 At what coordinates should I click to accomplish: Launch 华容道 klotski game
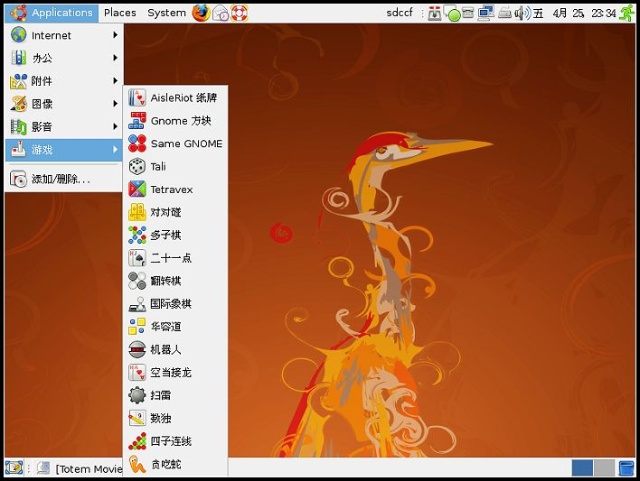[x=176, y=327]
